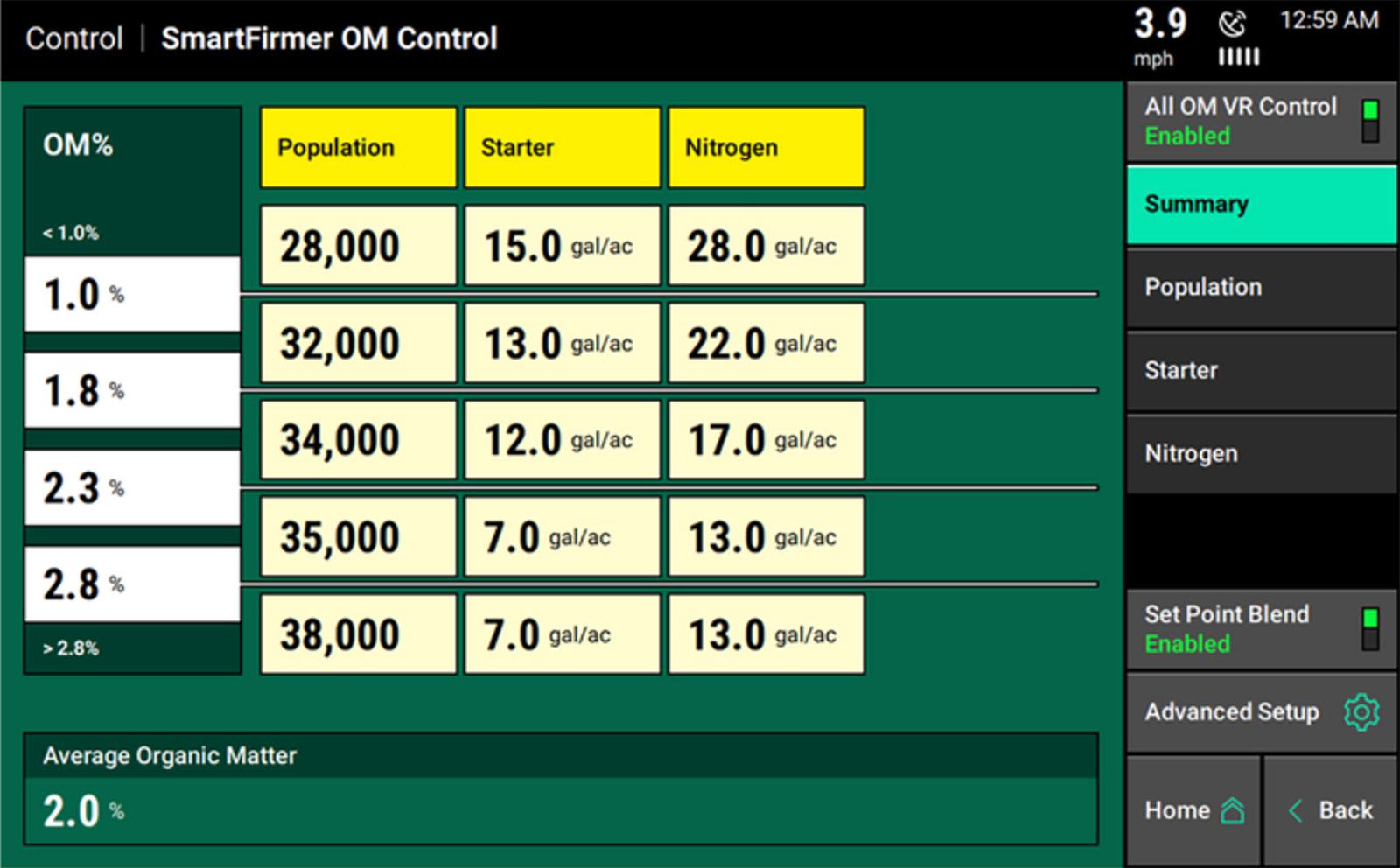Click the < 1.0% range label
Screen dimensions: 1400x868
coord(71,233)
